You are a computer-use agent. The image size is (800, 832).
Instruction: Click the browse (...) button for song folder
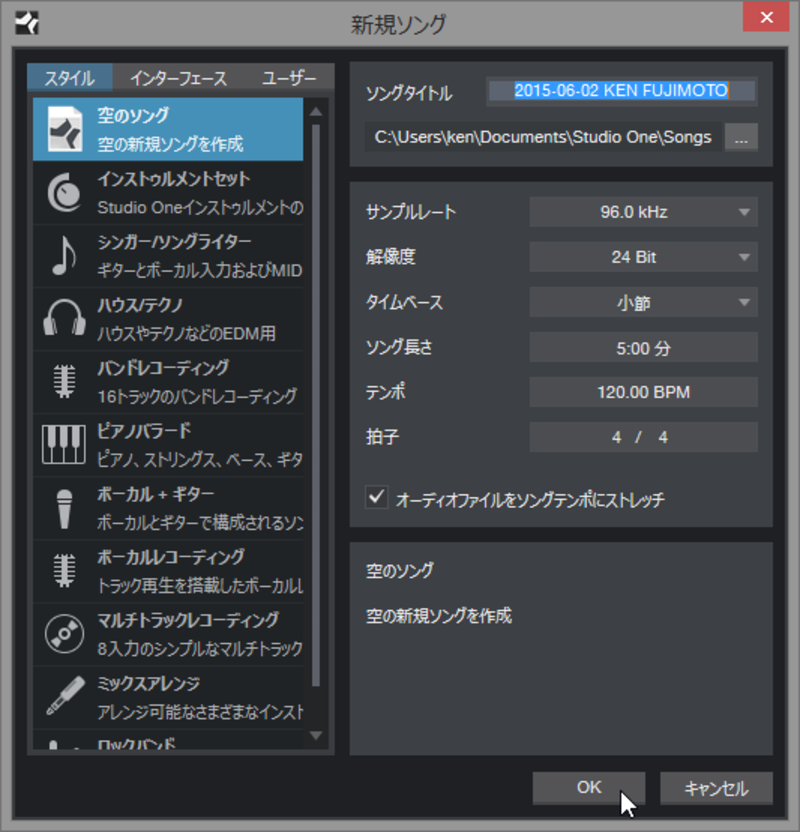741,137
